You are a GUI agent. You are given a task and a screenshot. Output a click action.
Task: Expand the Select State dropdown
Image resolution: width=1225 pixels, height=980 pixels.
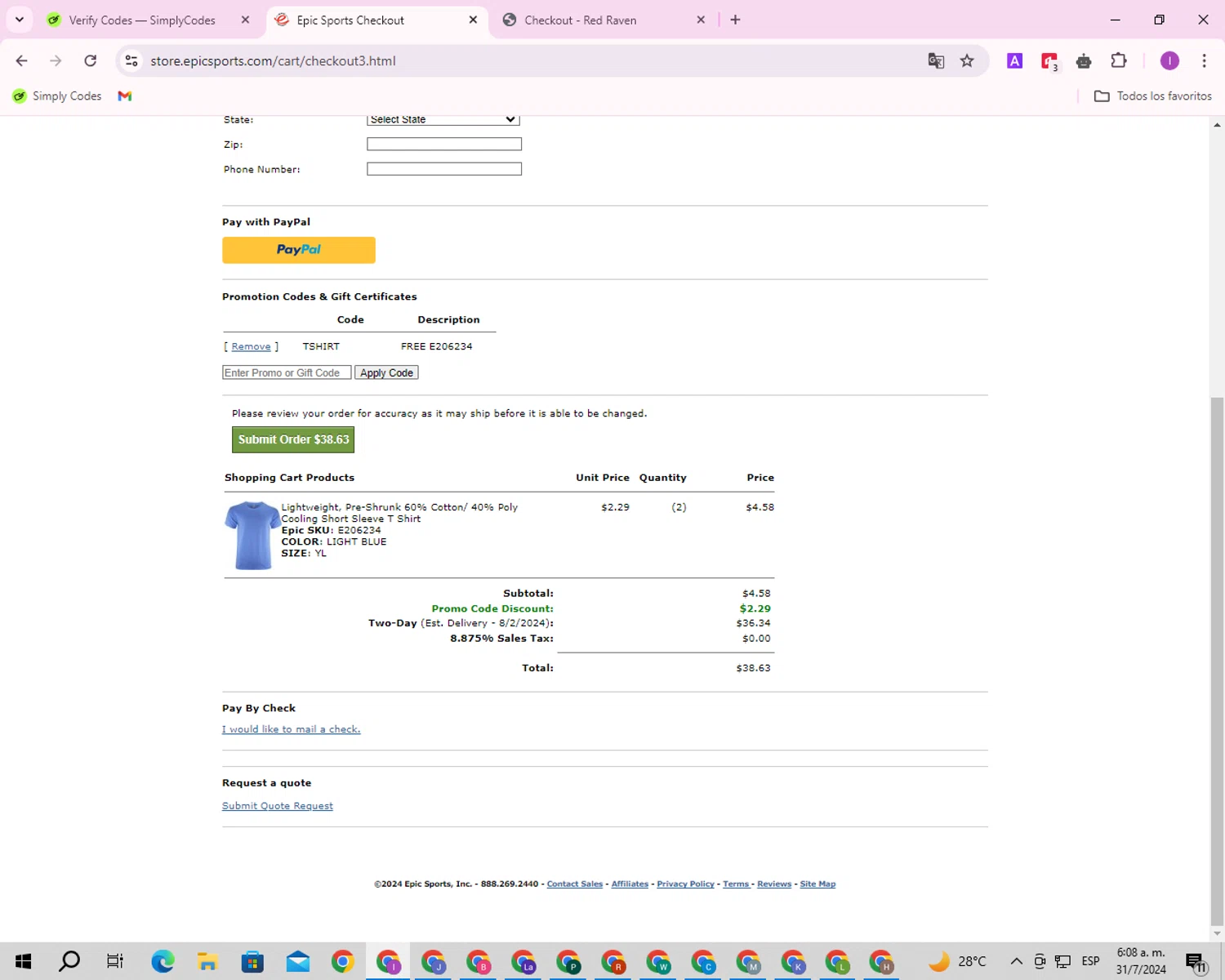click(x=443, y=119)
